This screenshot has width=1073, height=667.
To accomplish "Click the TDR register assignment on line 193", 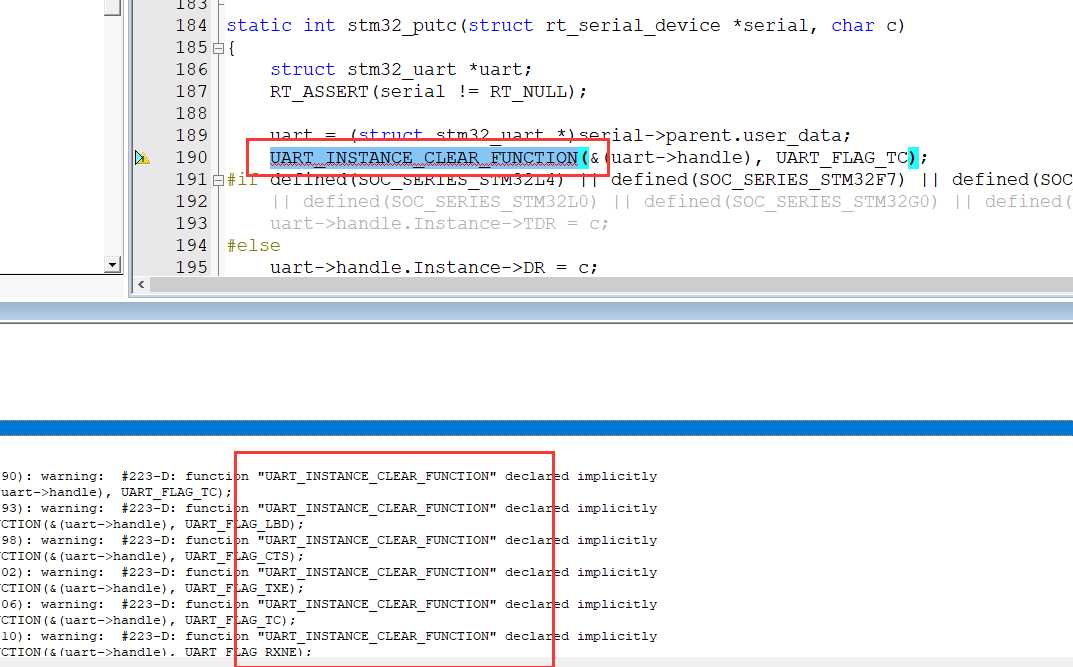I will (x=439, y=224).
